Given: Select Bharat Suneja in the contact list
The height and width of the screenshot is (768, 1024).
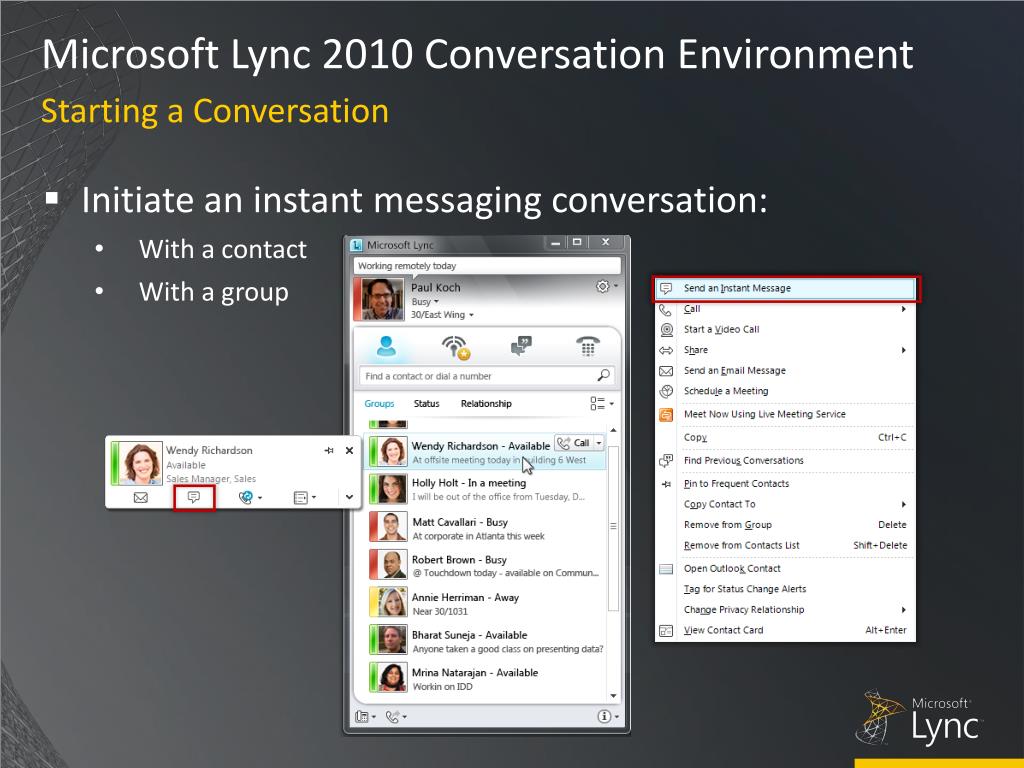Looking at the screenshot, I should 487,641.
